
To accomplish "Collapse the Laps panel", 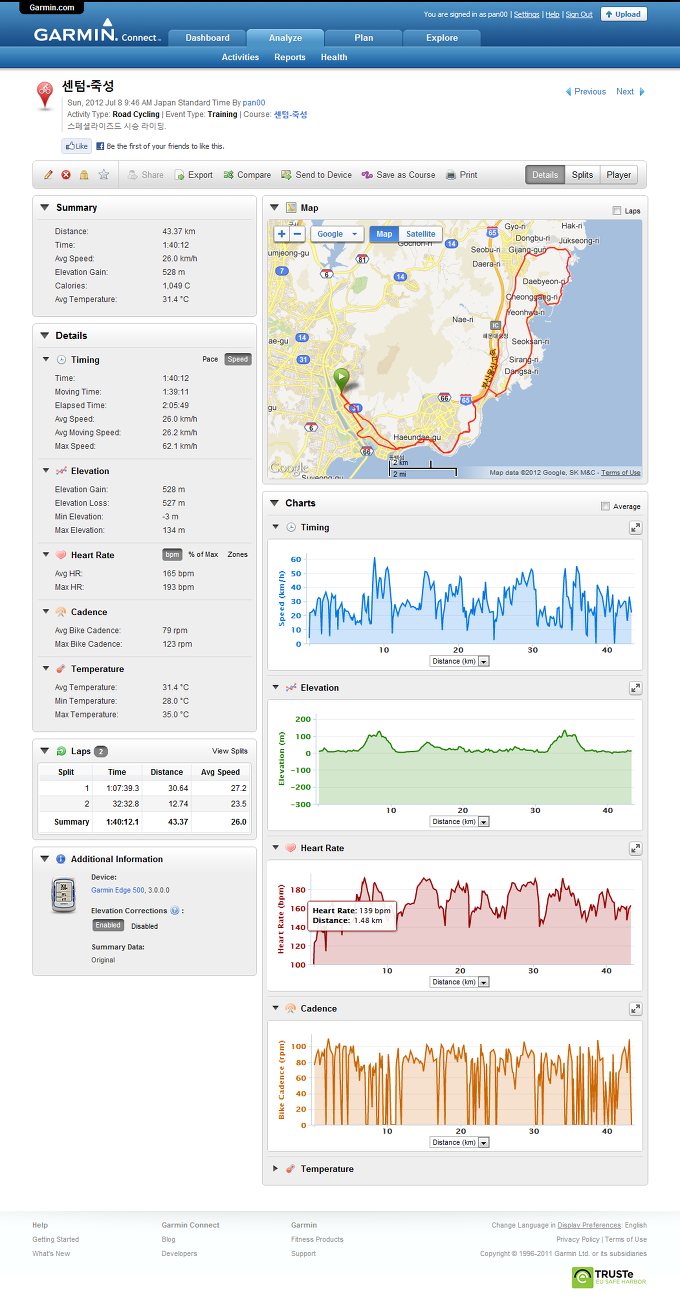I will coord(45,750).
